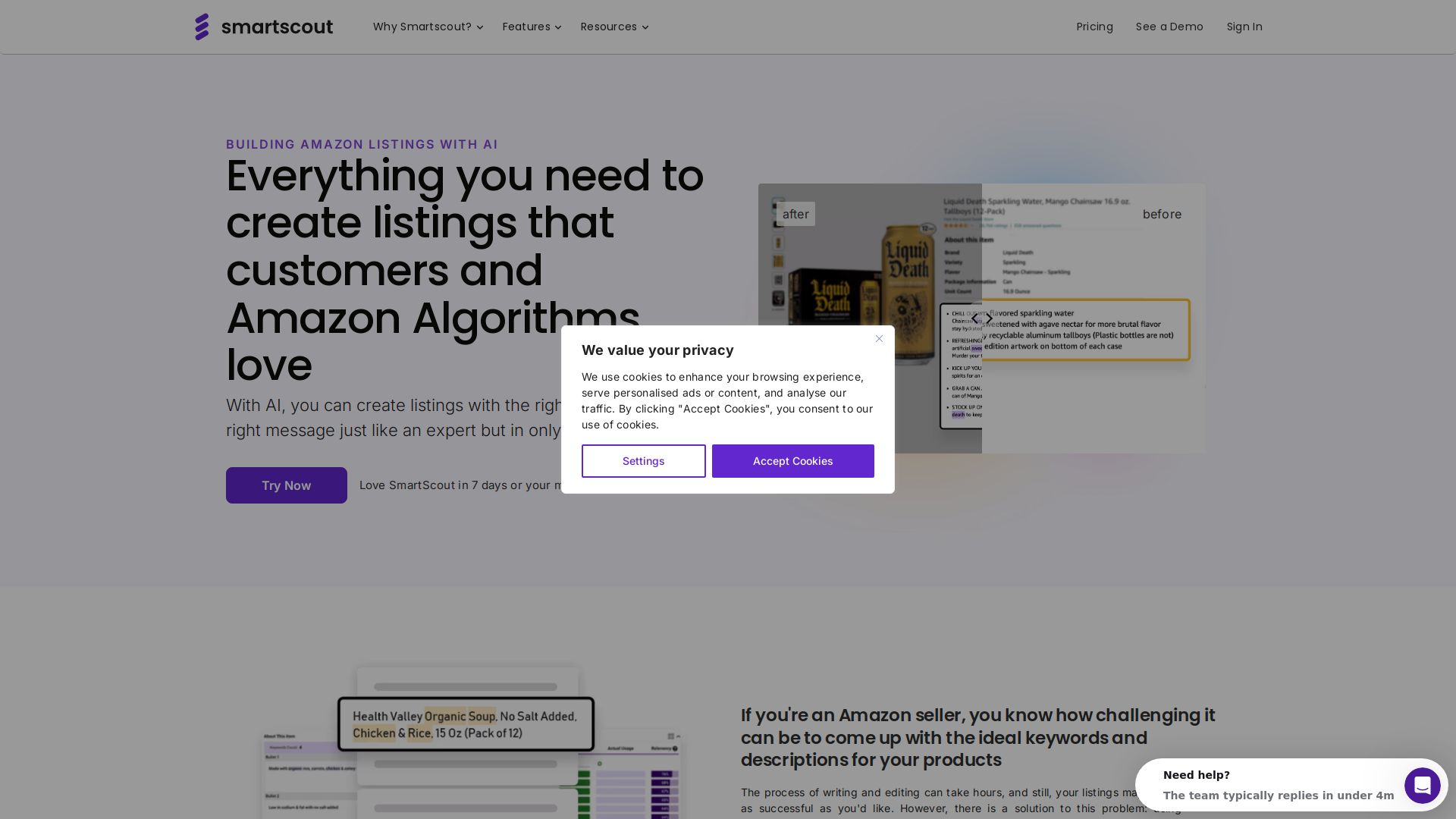Expand the Resources dropdown menu
The height and width of the screenshot is (819, 1456).
click(608, 27)
